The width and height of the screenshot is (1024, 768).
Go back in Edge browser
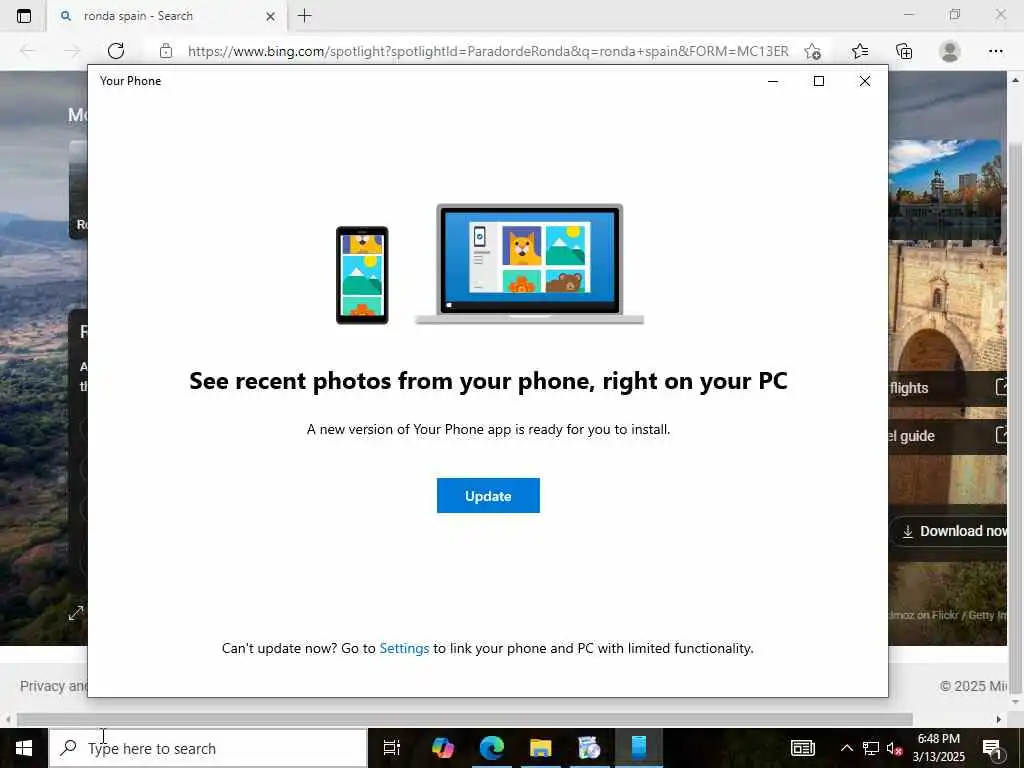pyautogui.click(x=28, y=51)
